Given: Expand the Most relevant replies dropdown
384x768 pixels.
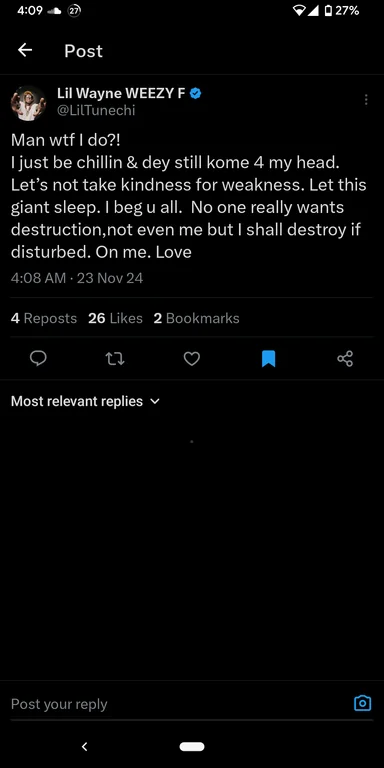Looking at the screenshot, I should [x=85, y=401].
